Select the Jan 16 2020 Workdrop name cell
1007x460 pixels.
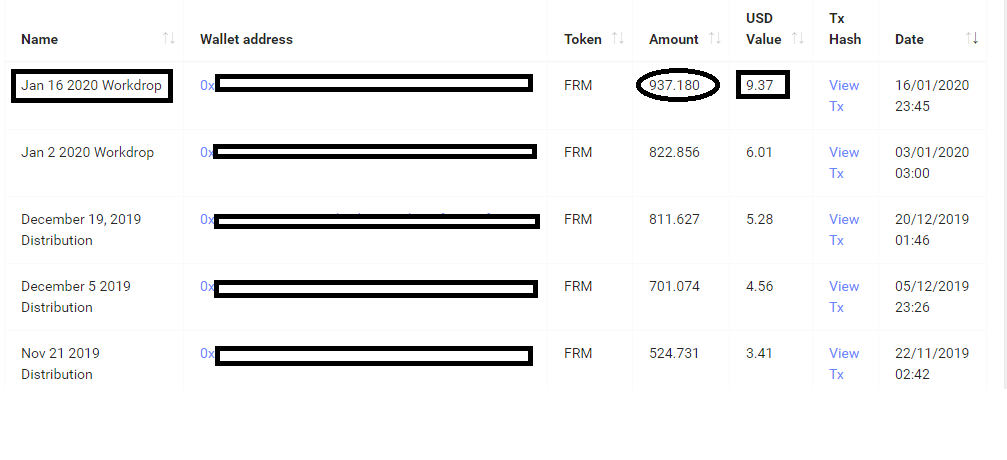(92, 85)
